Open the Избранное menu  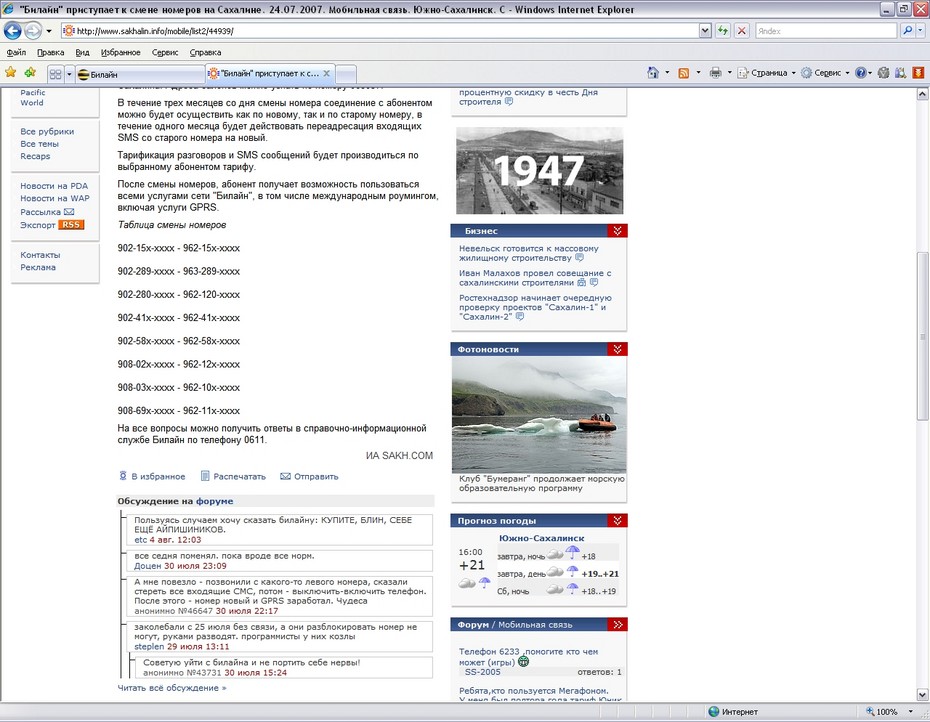pyautogui.click(x=120, y=52)
